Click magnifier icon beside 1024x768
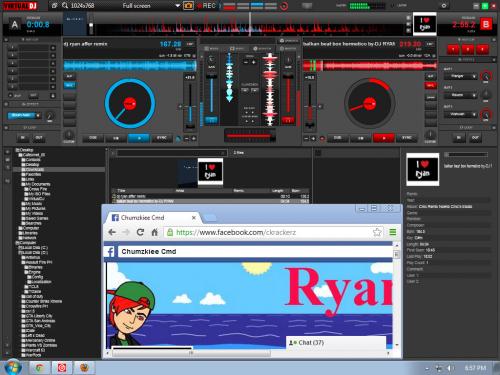 pos(65,6)
